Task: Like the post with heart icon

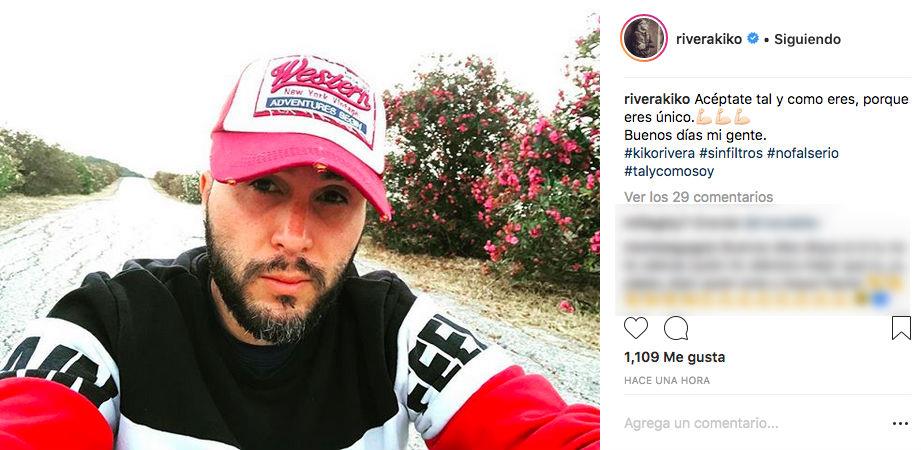Action: pyautogui.click(x=636, y=328)
